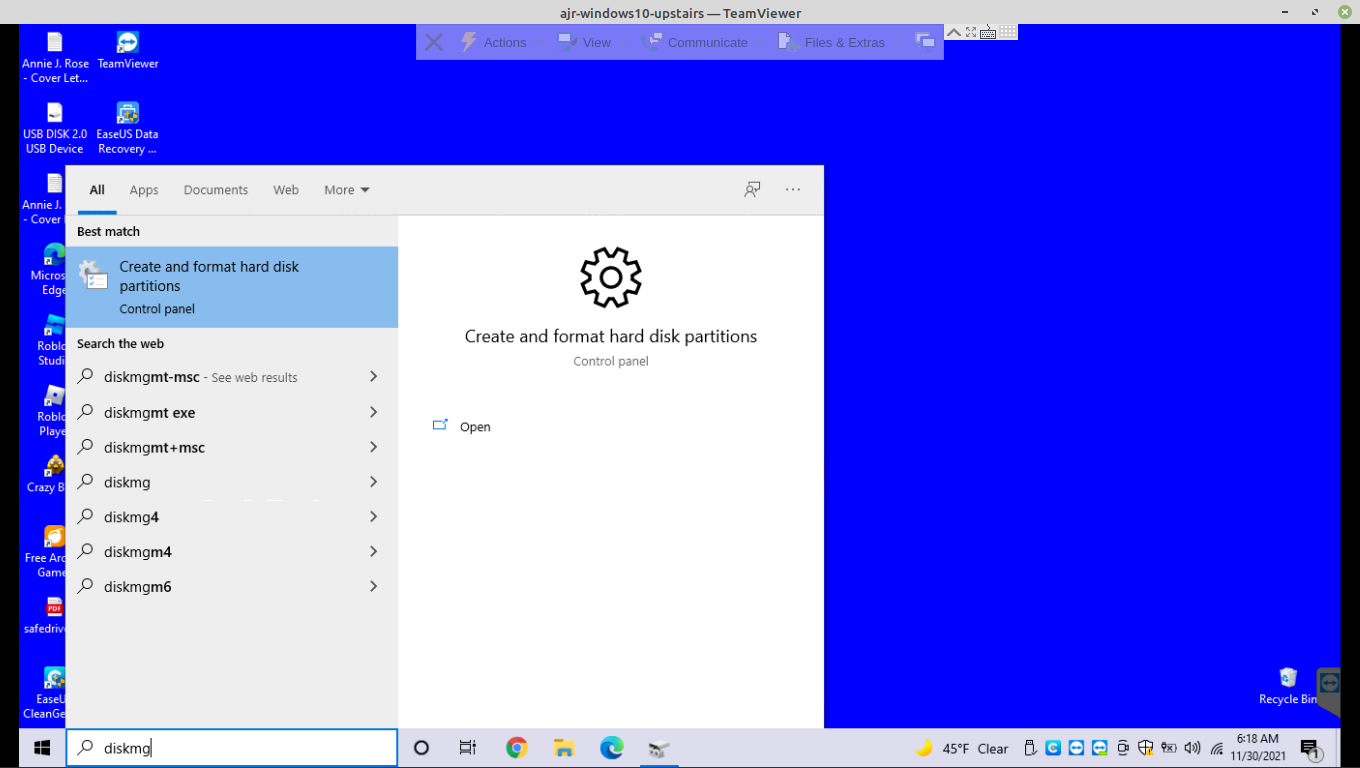Click the Task View taskbar icon

point(467,748)
